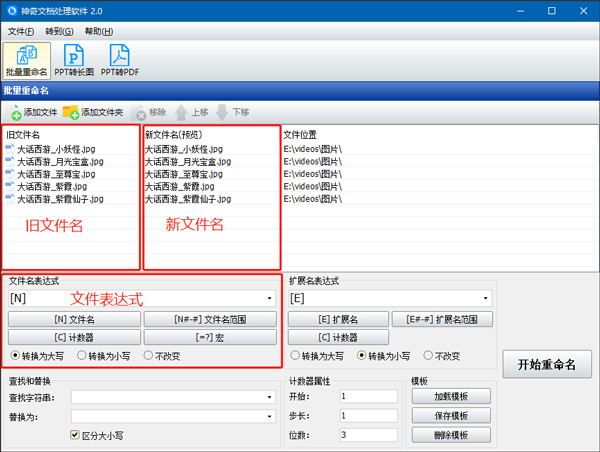Open the 转到(G) menu
This screenshot has height=452, width=600.
click(x=59, y=31)
